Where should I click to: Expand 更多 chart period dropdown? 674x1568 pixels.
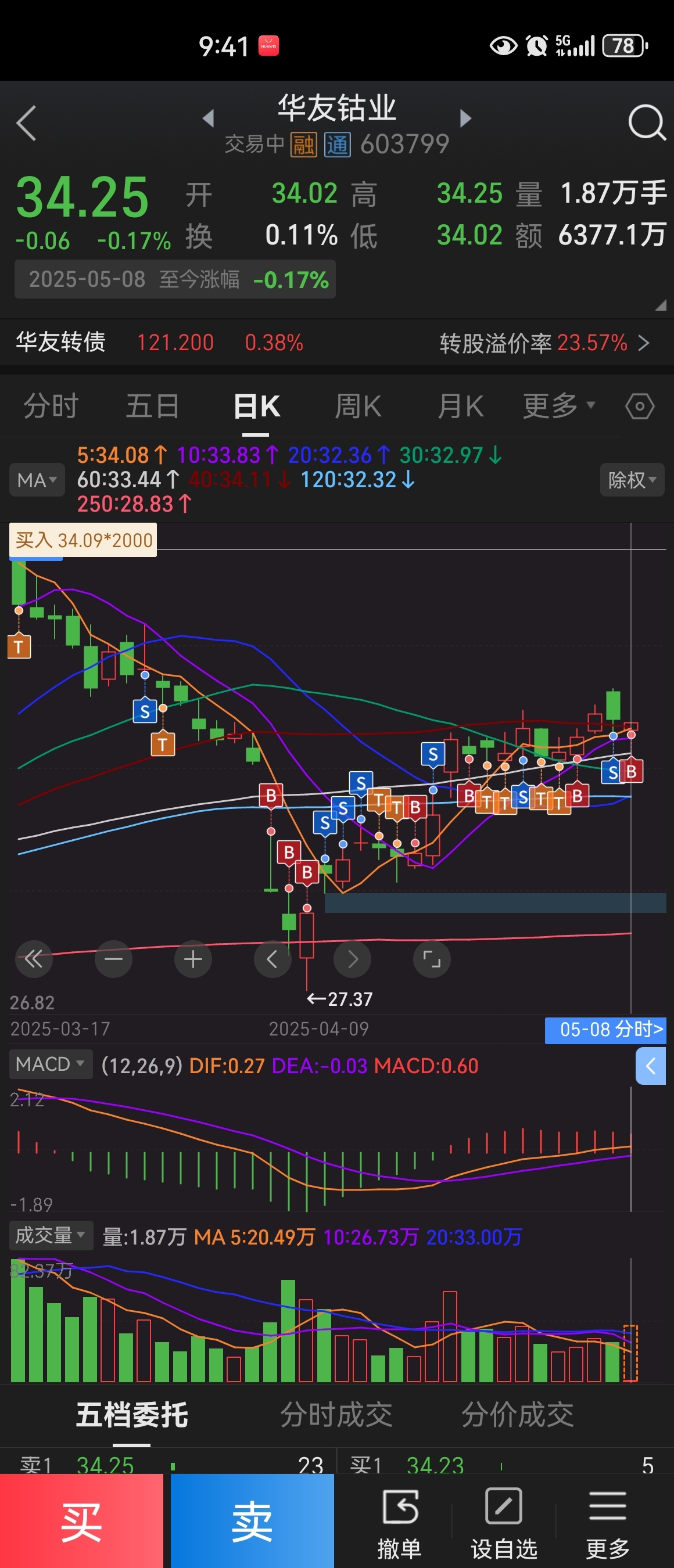pyautogui.click(x=559, y=406)
